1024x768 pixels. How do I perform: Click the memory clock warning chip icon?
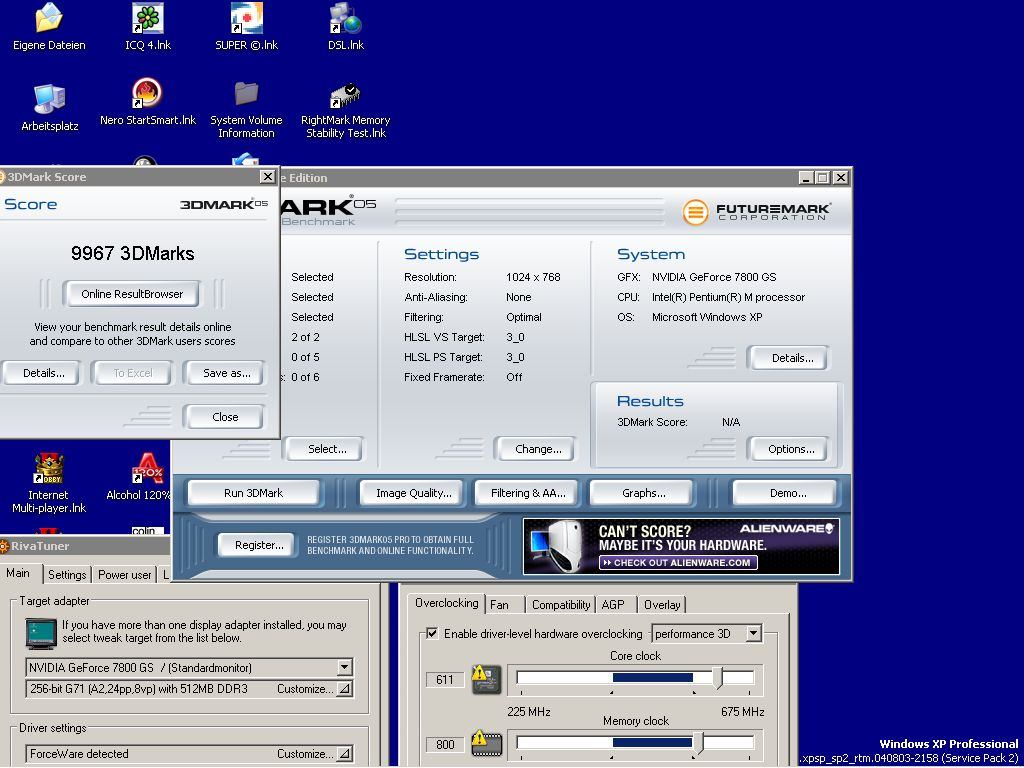coord(487,743)
